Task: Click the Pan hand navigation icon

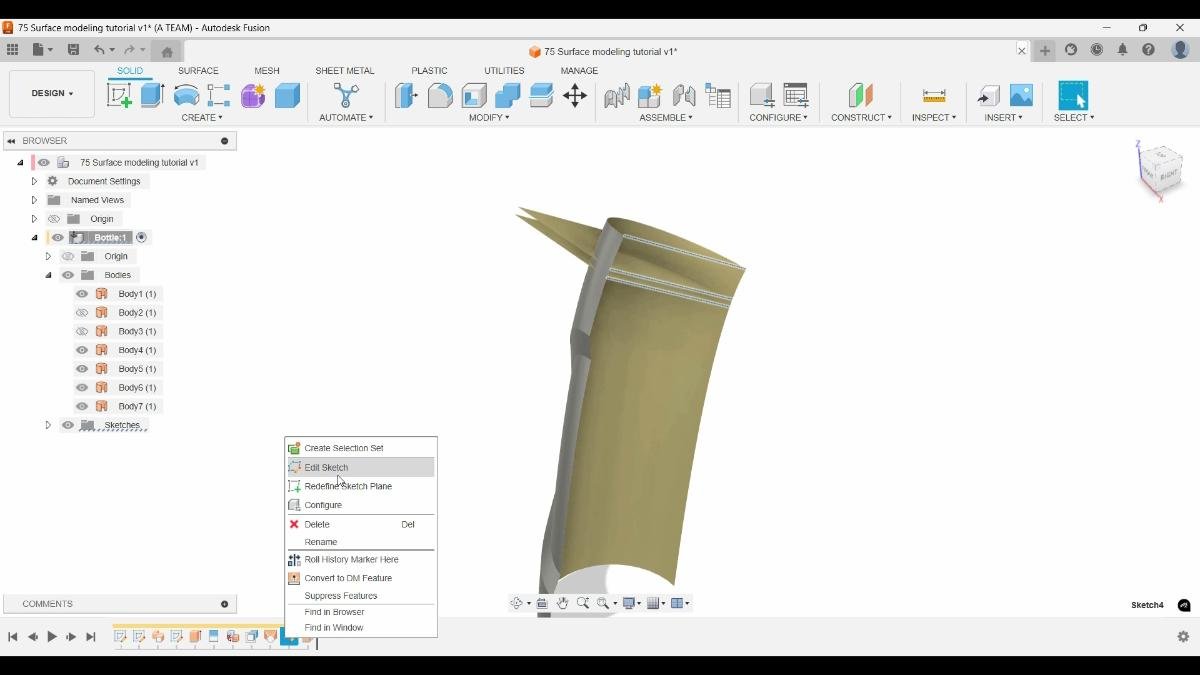Action: (562, 603)
